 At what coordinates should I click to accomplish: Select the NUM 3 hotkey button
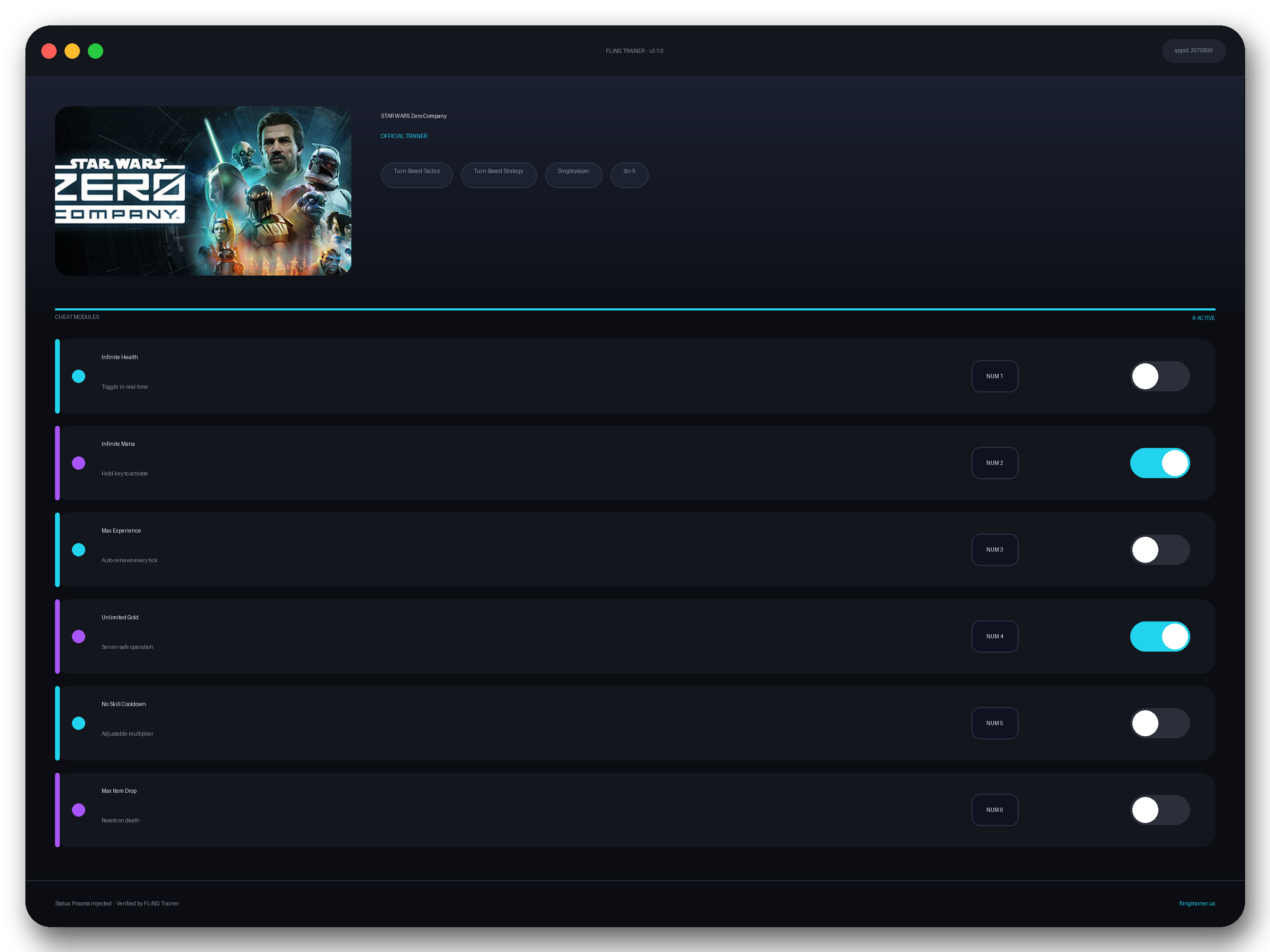(994, 550)
